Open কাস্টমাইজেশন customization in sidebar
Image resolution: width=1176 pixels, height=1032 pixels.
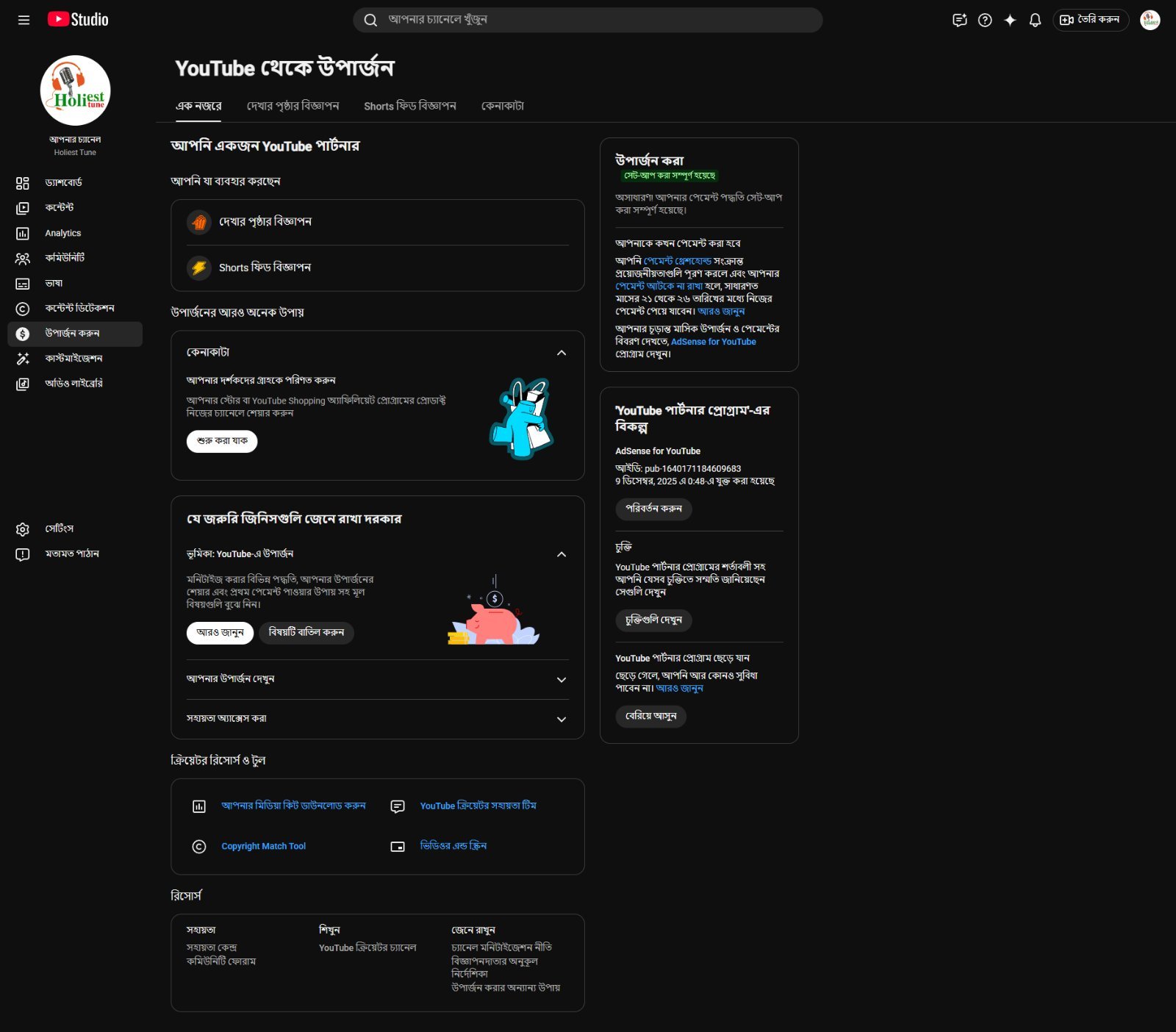point(75,359)
